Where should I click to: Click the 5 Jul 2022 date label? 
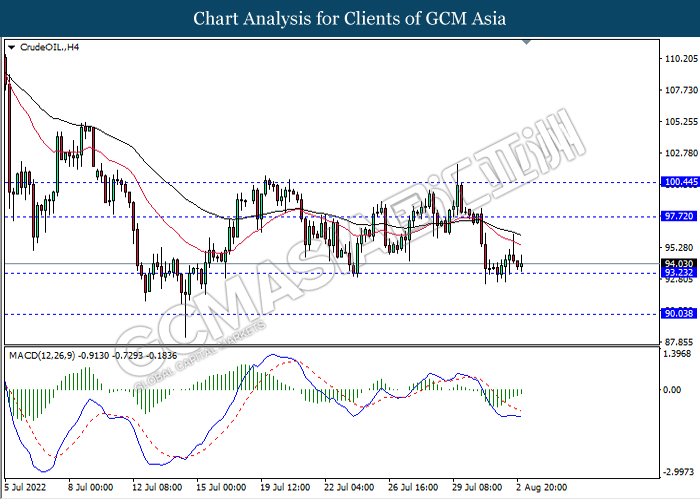[25, 487]
